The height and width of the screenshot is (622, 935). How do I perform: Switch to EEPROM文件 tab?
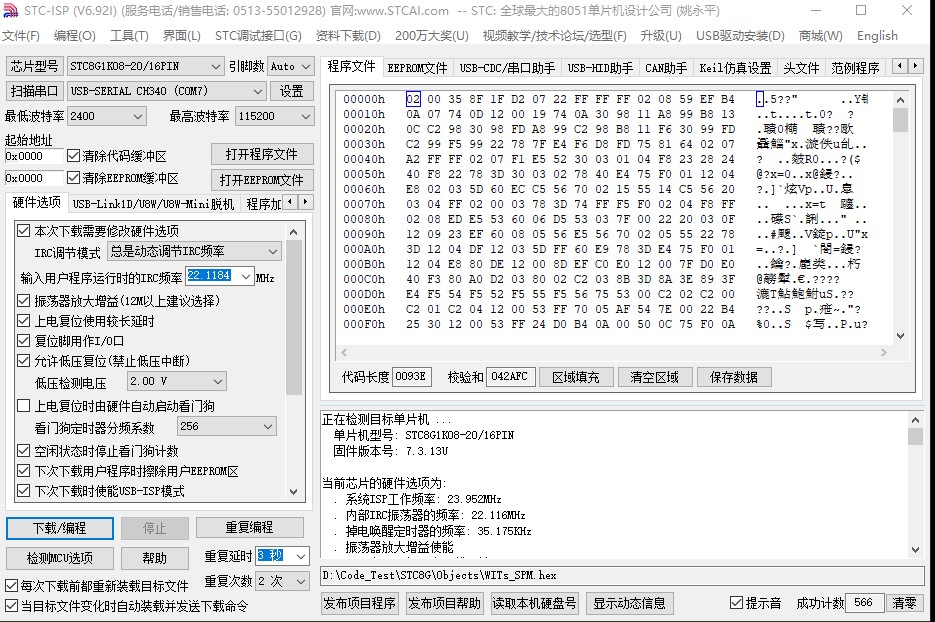tap(417, 68)
